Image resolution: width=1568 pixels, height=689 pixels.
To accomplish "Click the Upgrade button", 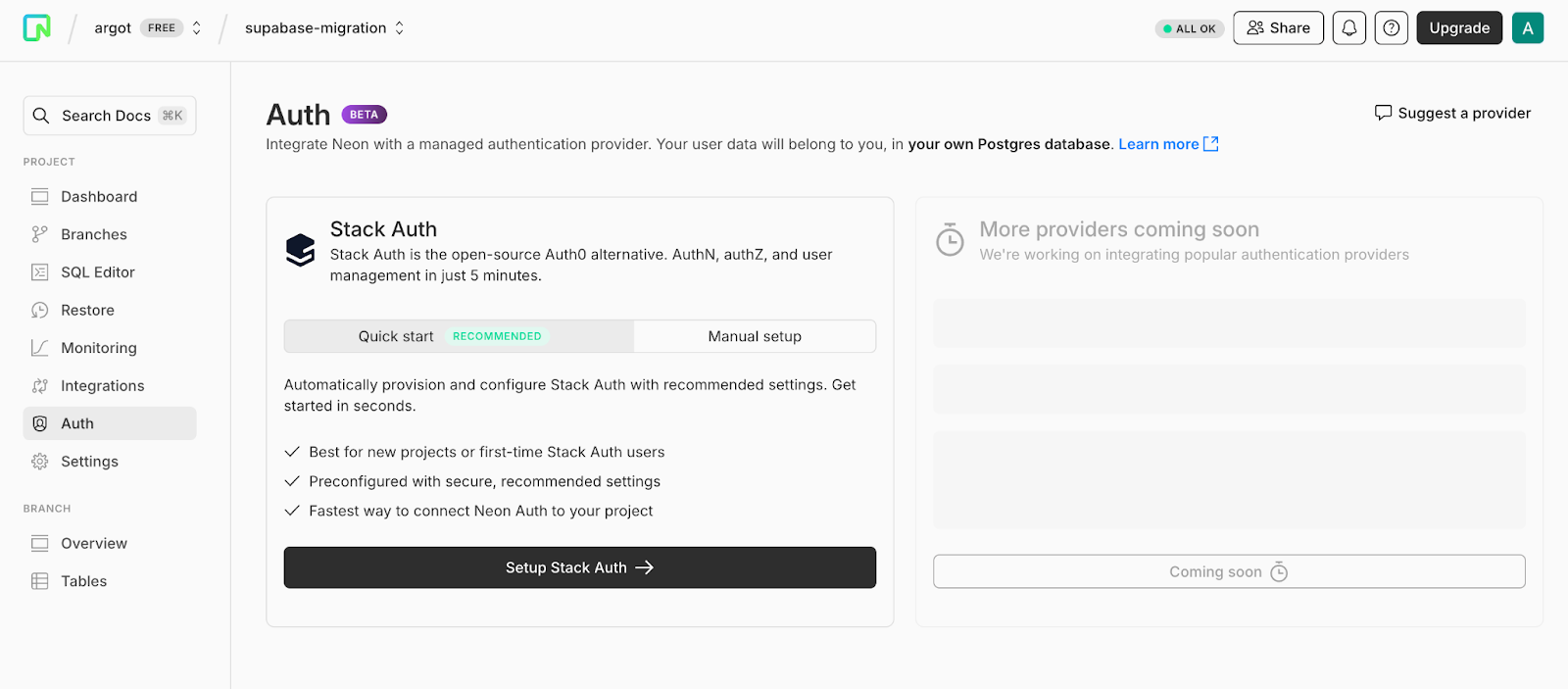I will pos(1459,28).
